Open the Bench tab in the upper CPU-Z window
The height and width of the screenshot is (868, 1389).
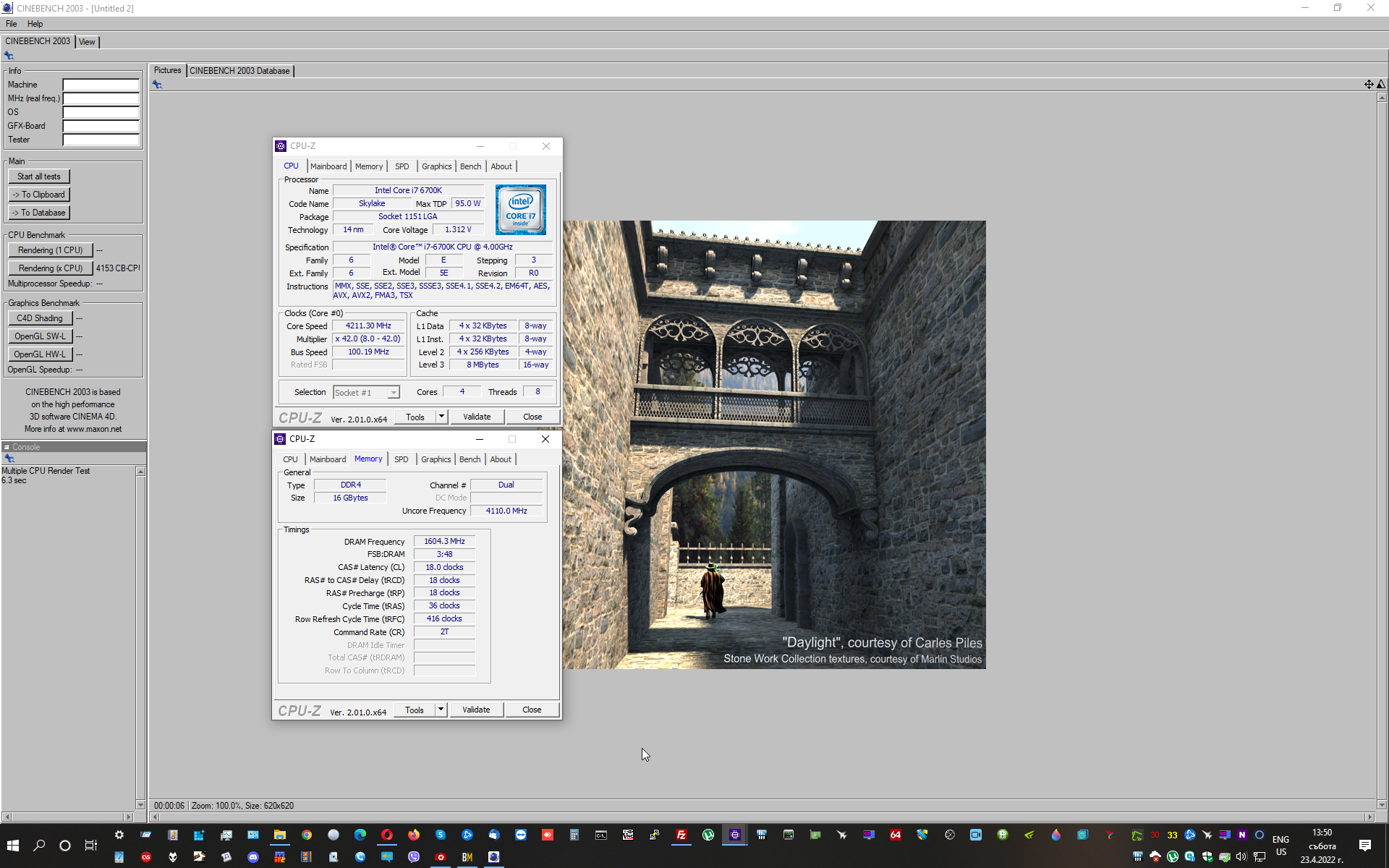pyautogui.click(x=470, y=166)
